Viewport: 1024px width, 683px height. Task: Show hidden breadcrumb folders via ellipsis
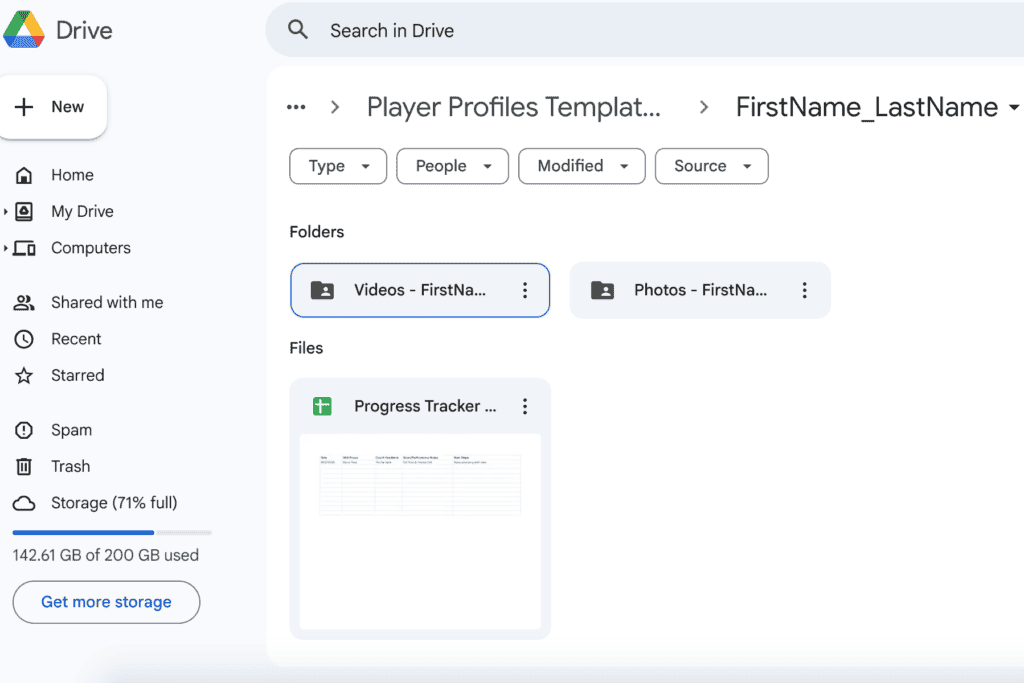pos(296,107)
